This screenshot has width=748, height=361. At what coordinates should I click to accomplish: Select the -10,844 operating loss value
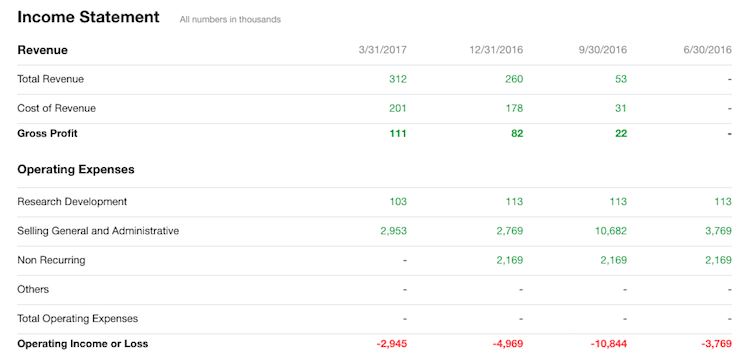tap(609, 343)
